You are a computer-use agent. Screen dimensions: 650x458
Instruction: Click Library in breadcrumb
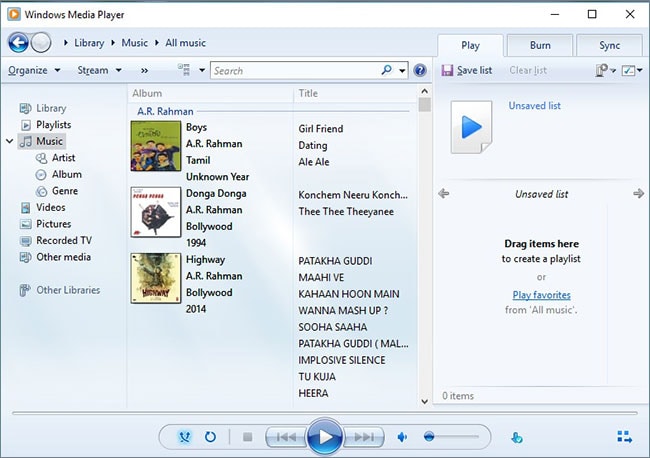pos(89,43)
